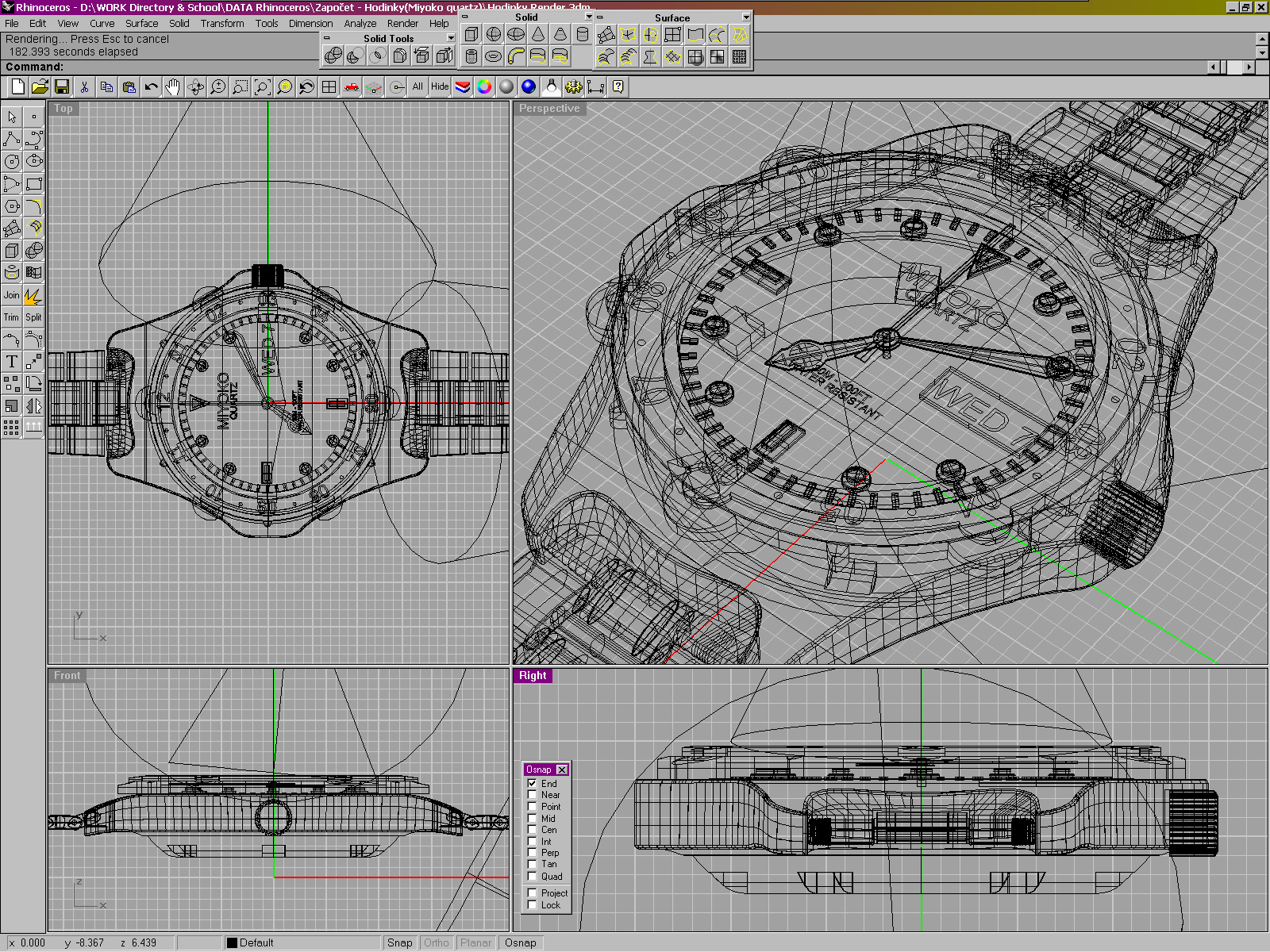This screenshot has height=952, width=1270.
Task: Enable the Project osnap option
Action: (532, 893)
